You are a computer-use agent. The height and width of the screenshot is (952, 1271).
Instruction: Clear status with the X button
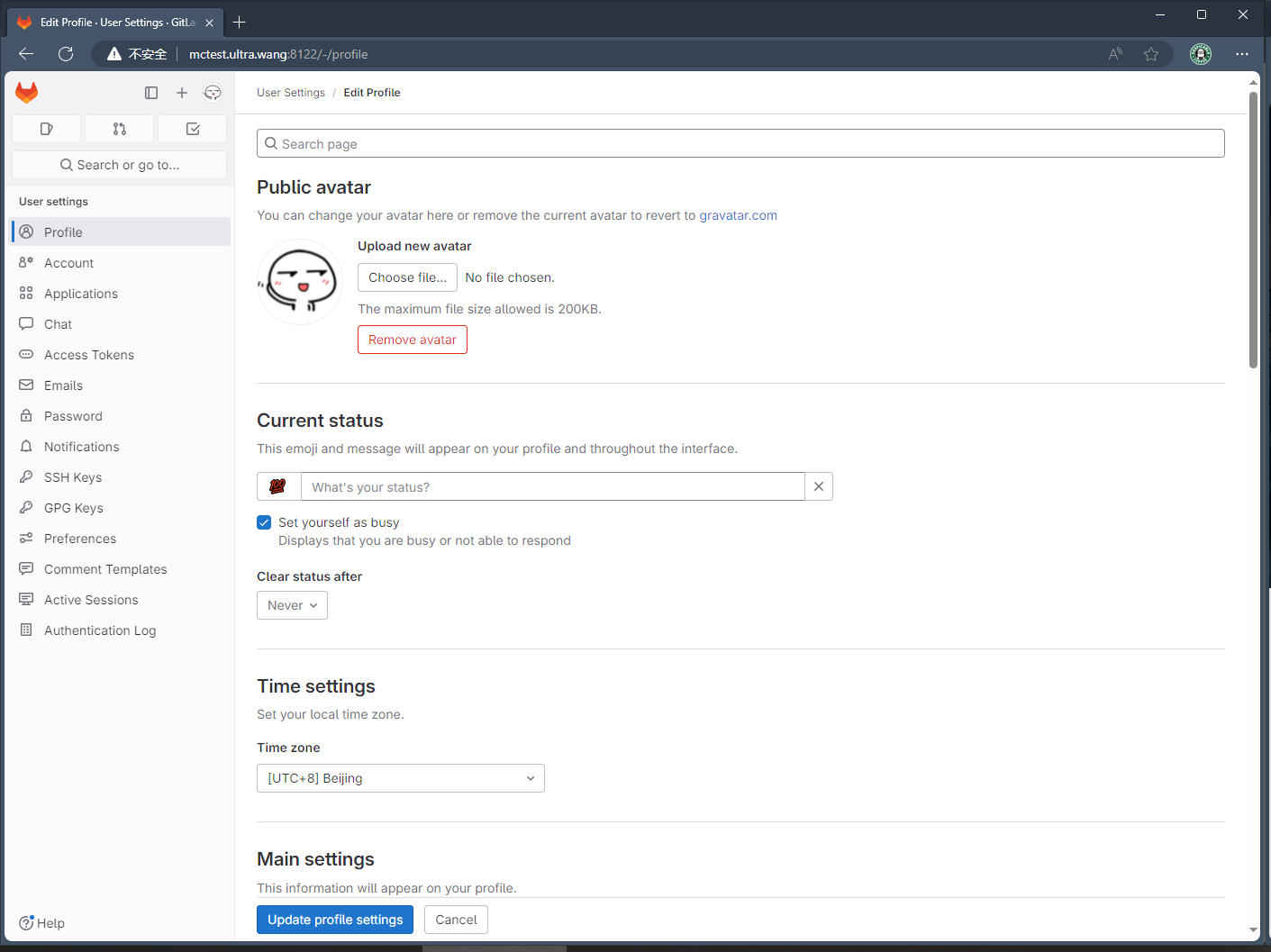(819, 486)
